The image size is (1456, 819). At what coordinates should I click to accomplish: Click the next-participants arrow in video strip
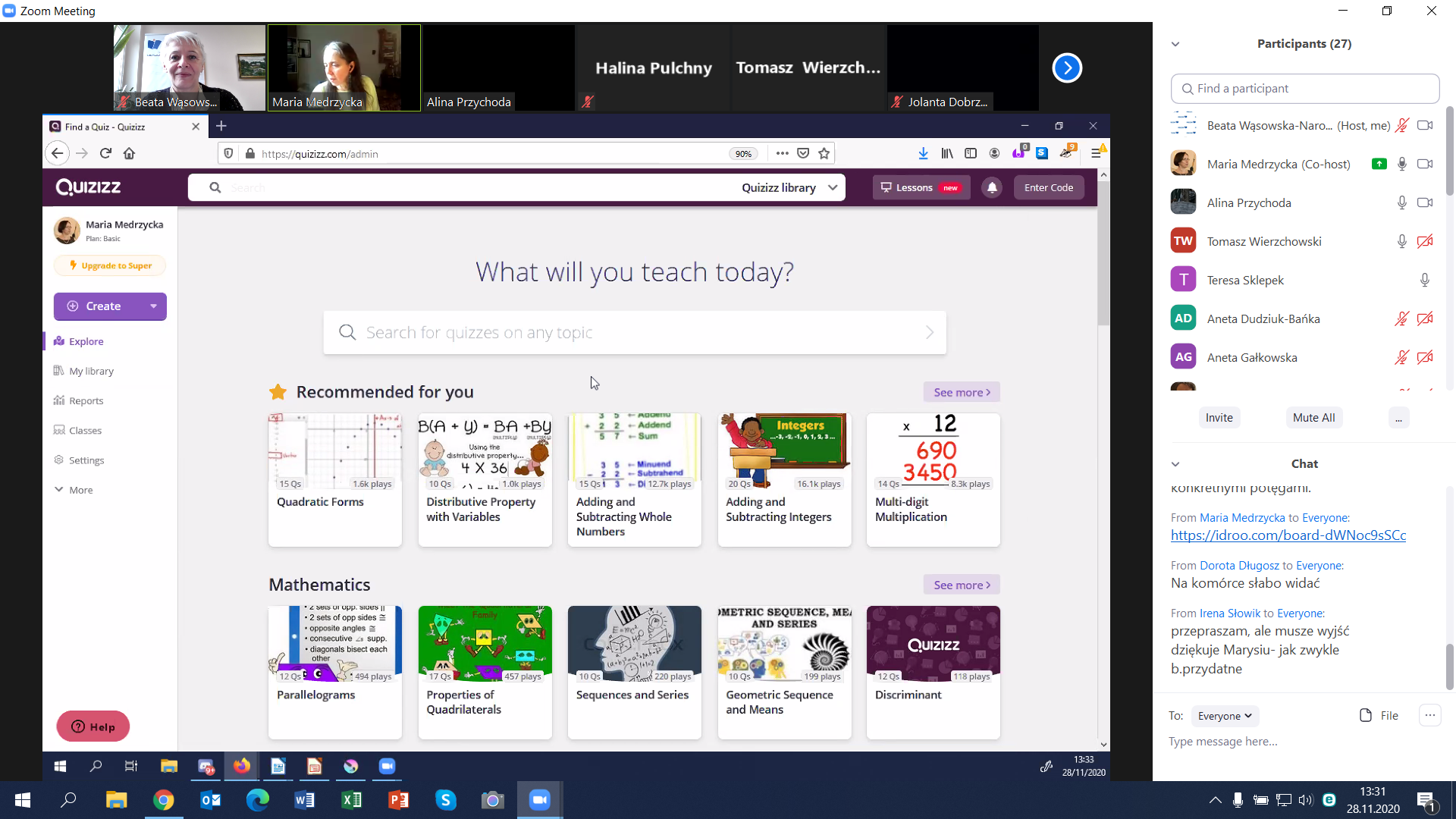pyautogui.click(x=1067, y=68)
